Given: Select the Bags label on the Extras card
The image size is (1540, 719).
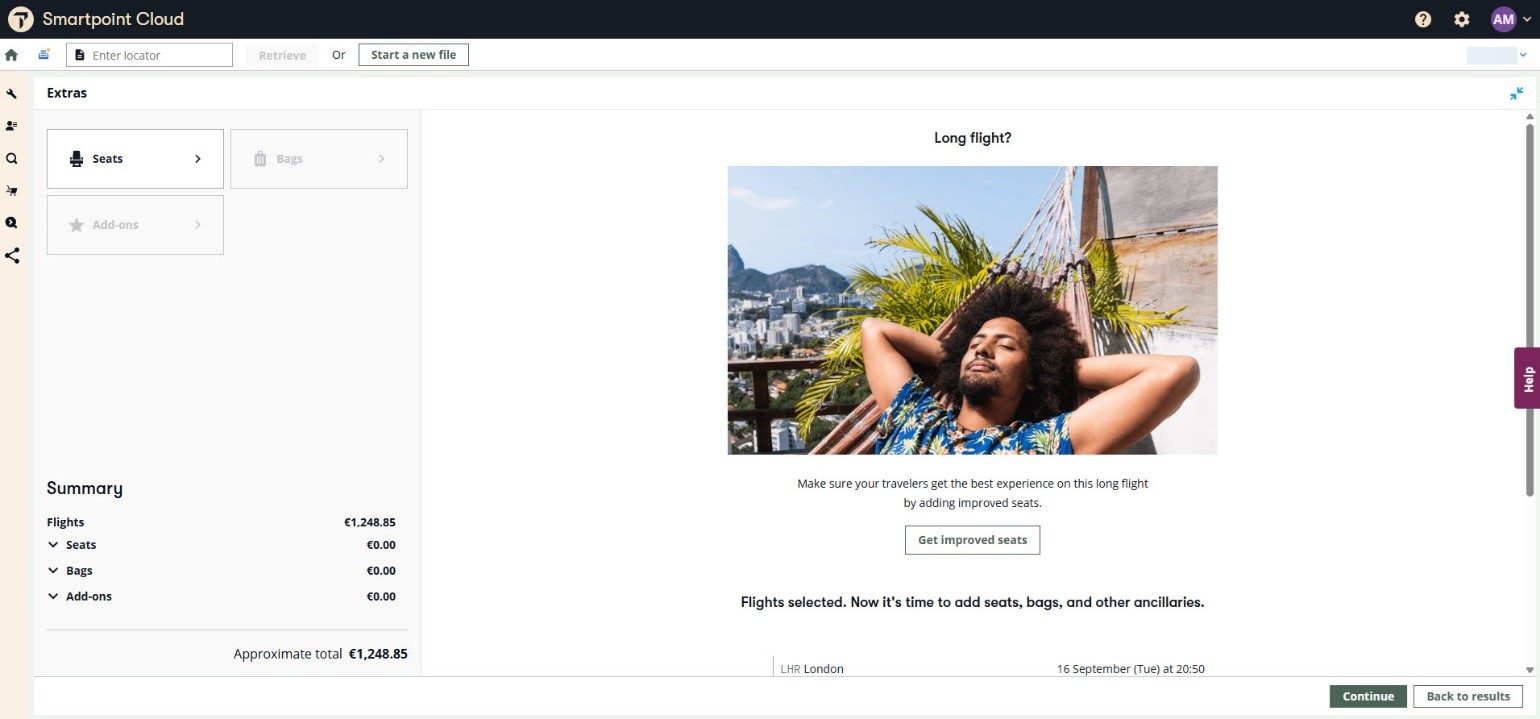Looking at the screenshot, I should 289,159.
